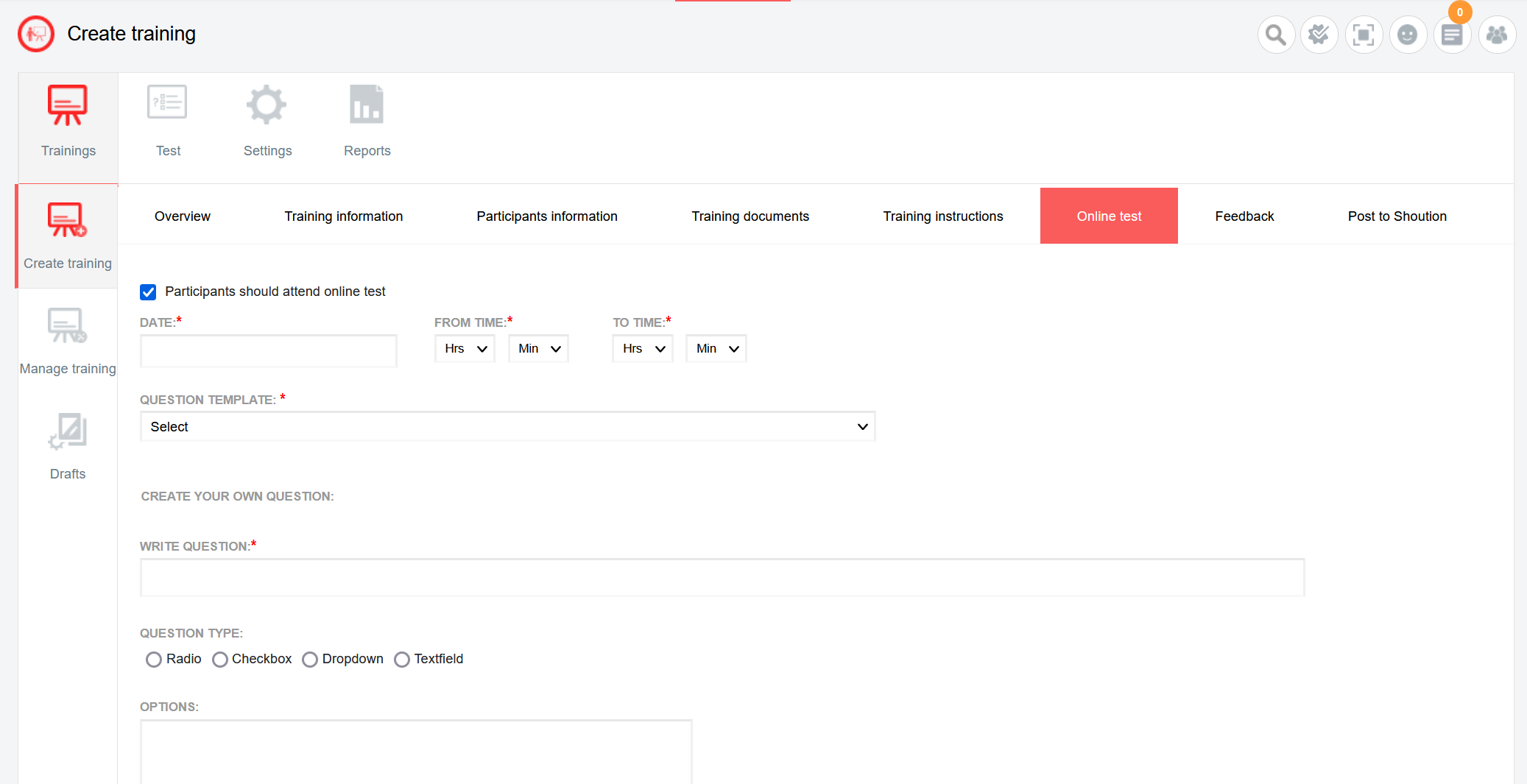
Task: Select the Online test tab
Action: point(1109,216)
